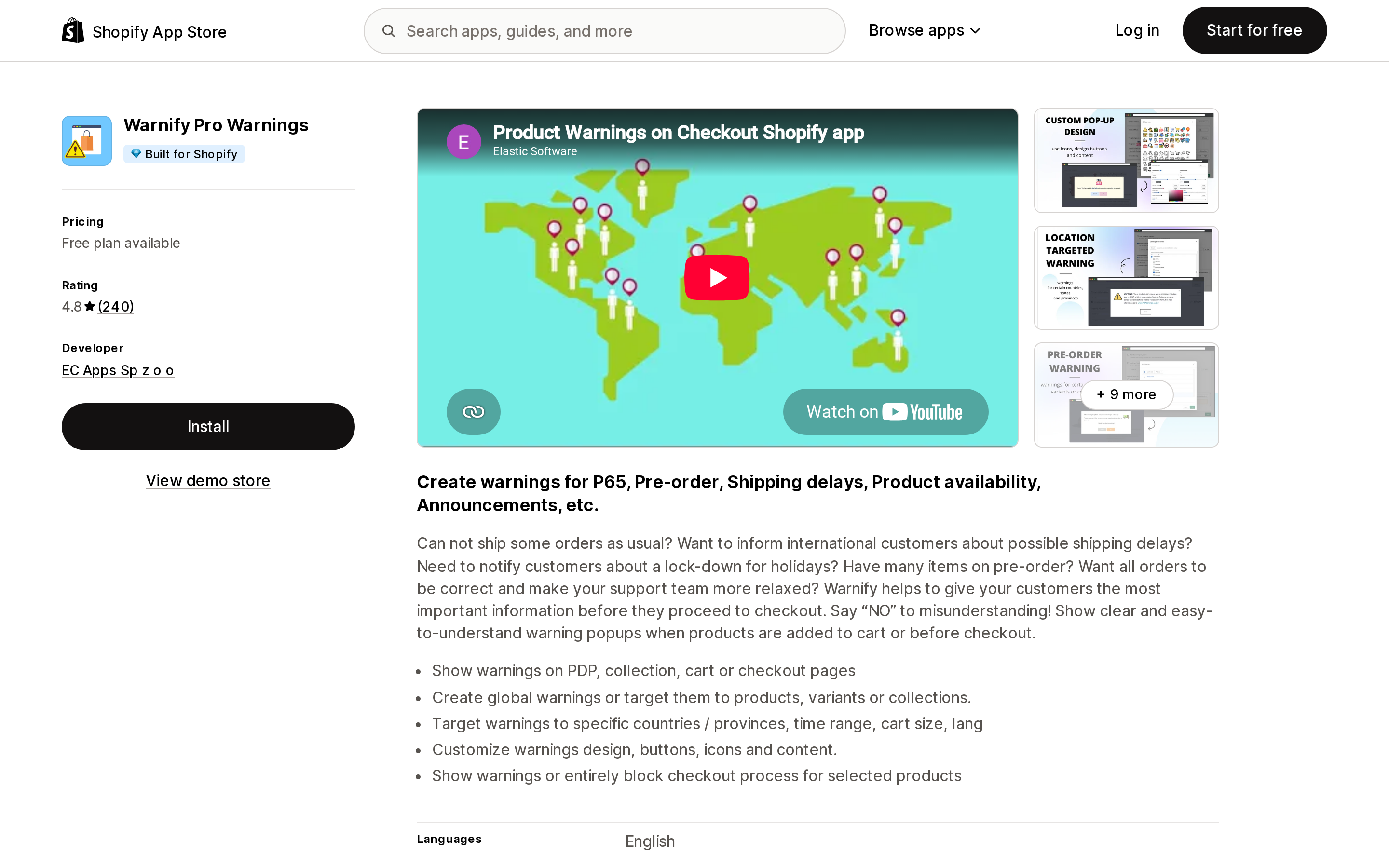Screen dimensions: 1389x868
Task: Click the copy link icon on the video
Action: click(x=474, y=412)
